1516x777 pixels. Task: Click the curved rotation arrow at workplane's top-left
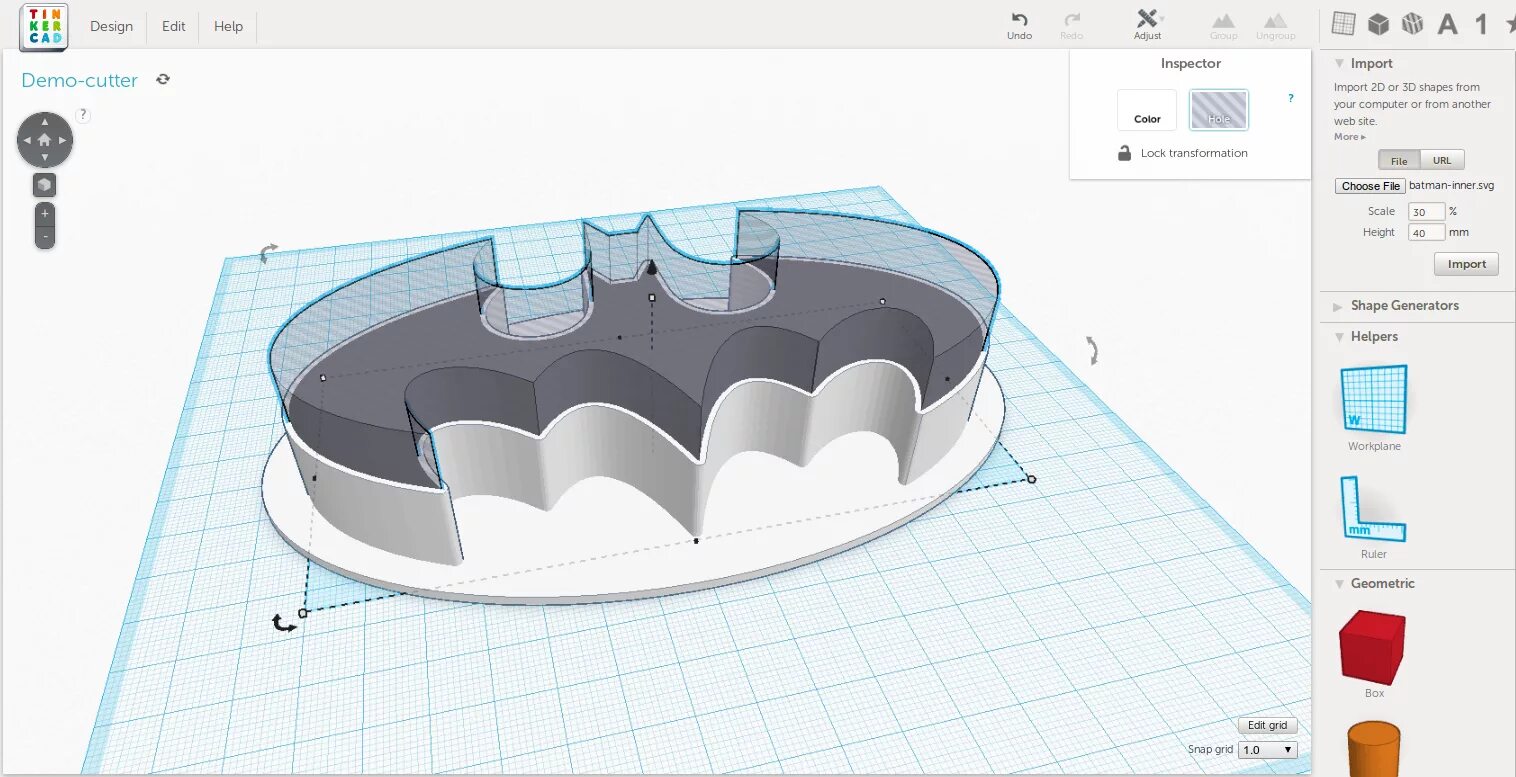click(267, 253)
